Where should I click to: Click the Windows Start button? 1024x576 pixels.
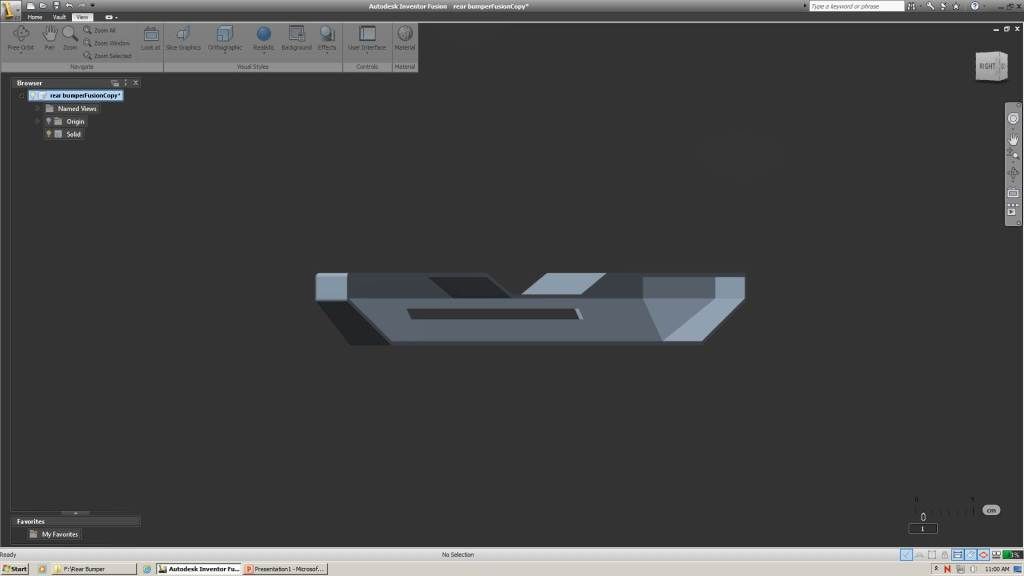point(15,569)
